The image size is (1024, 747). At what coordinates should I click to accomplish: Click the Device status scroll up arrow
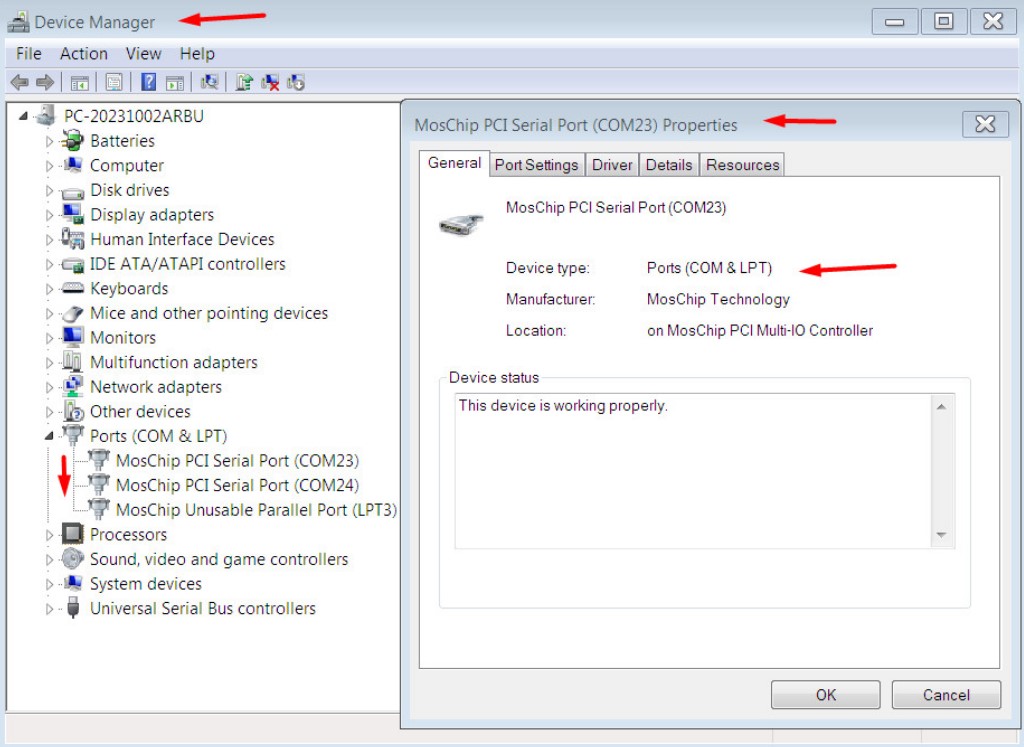point(941,406)
